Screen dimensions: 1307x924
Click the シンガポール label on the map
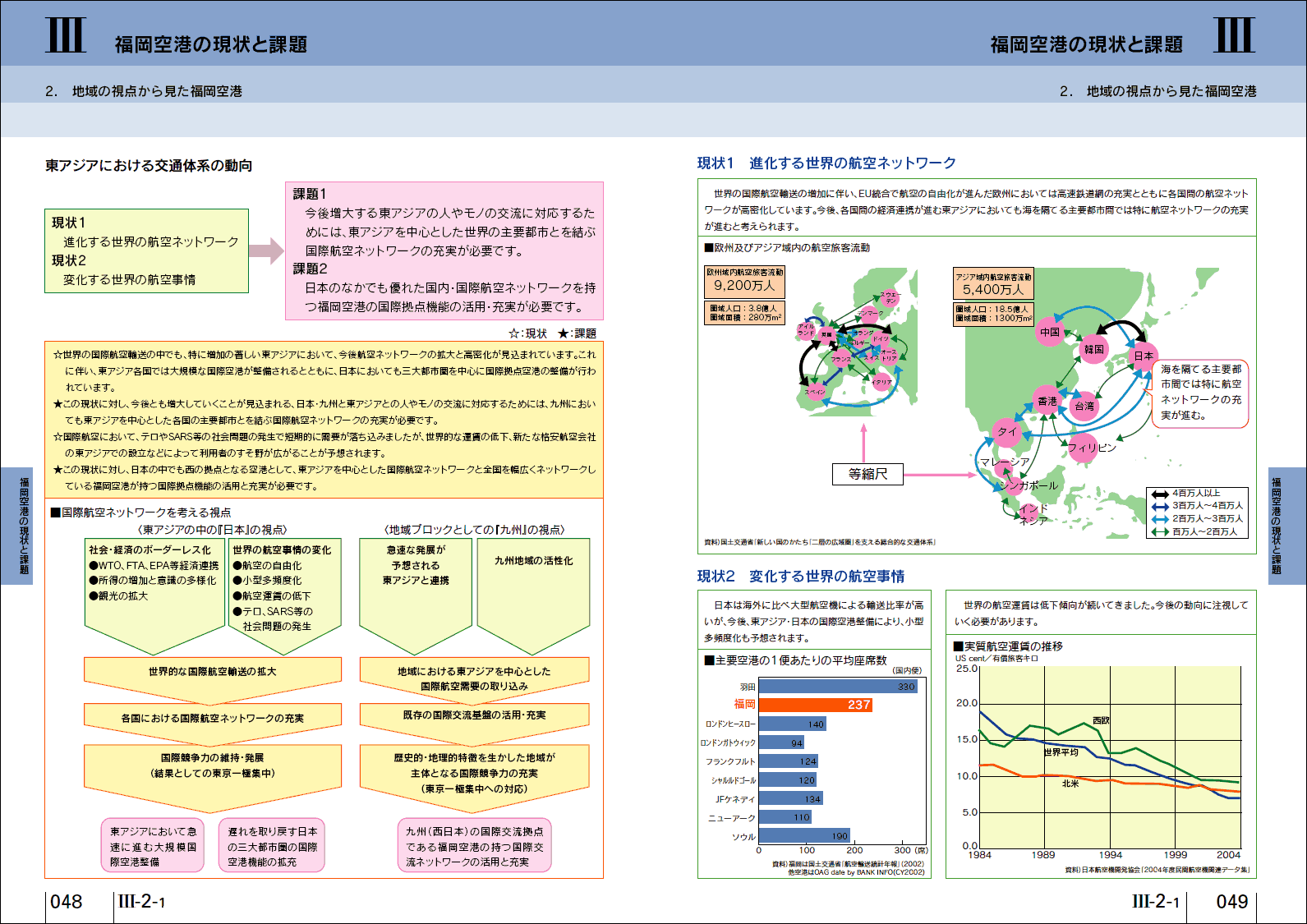pos(1029,485)
